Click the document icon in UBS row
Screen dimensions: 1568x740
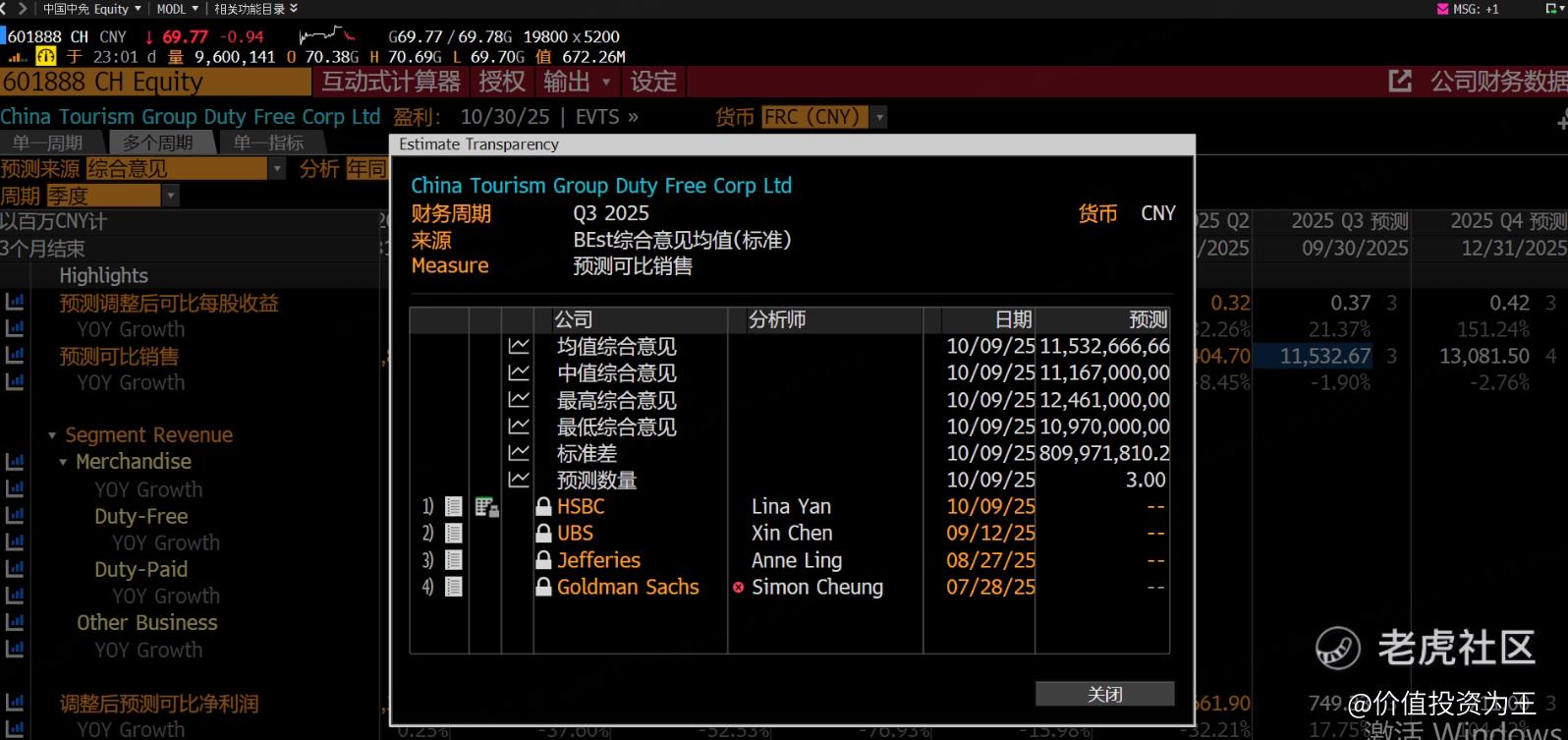[x=453, y=533]
